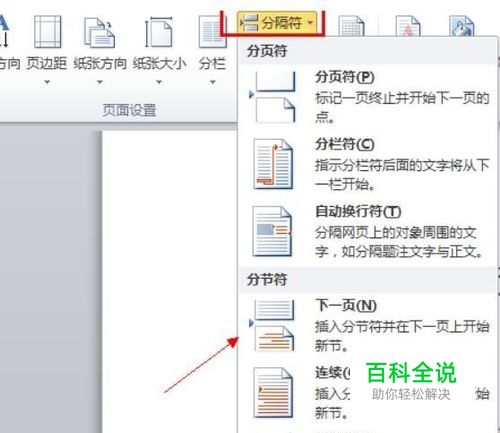Expand the arrow under 纸张大小
Image resolution: width=500 pixels, height=433 pixels.
tap(159, 82)
